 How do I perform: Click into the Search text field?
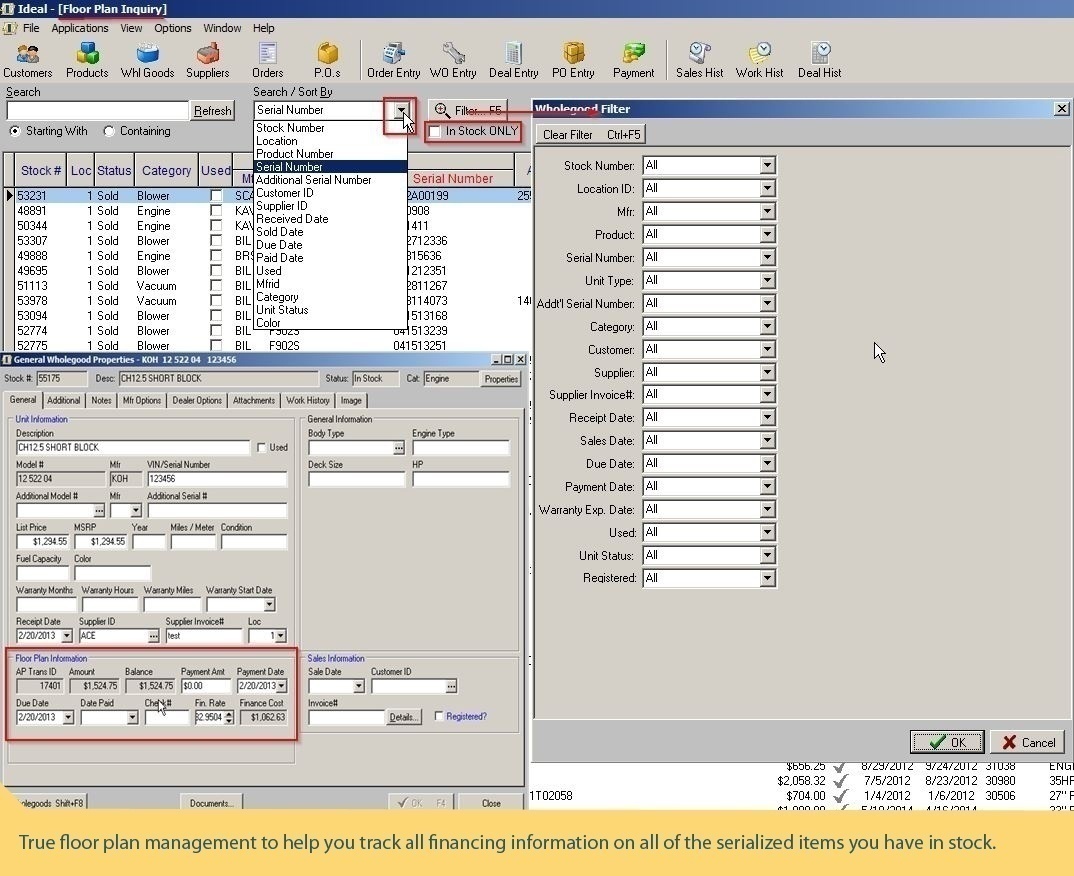[x=97, y=111]
